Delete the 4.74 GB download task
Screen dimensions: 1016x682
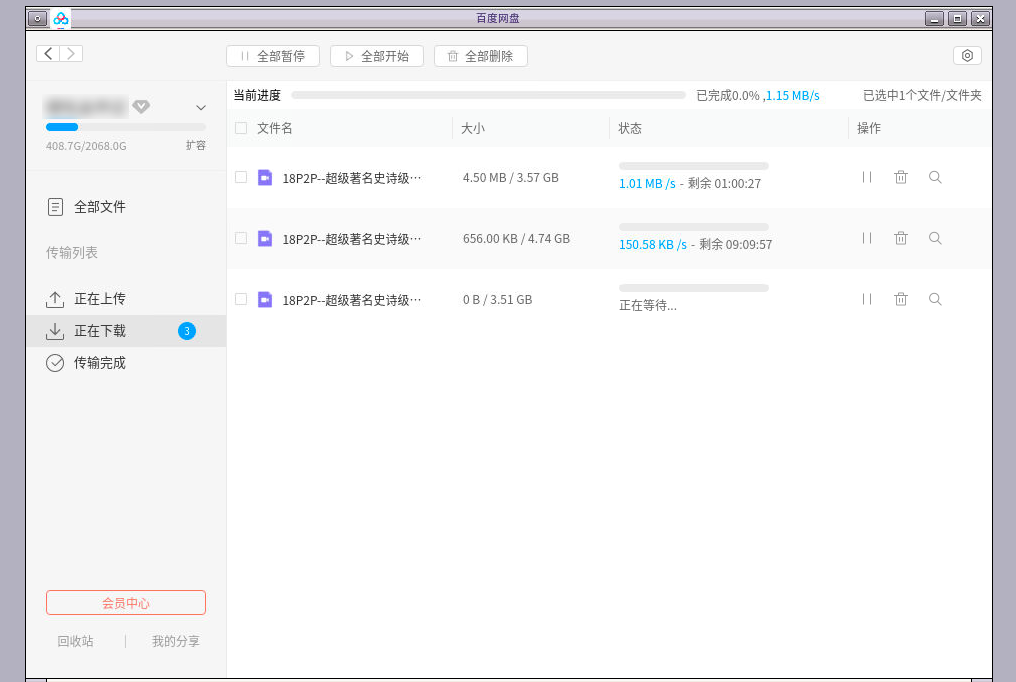tap(901, 238)
